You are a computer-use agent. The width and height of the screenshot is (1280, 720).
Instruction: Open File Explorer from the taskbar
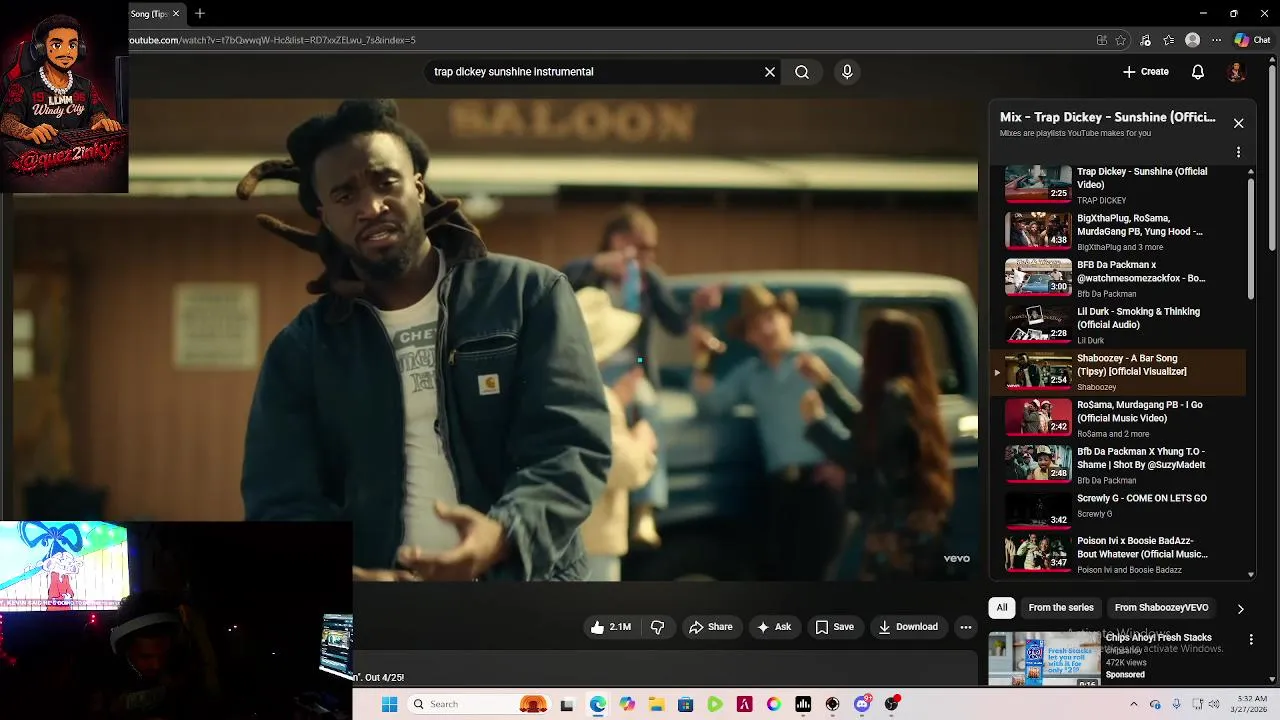click(656, 704)
